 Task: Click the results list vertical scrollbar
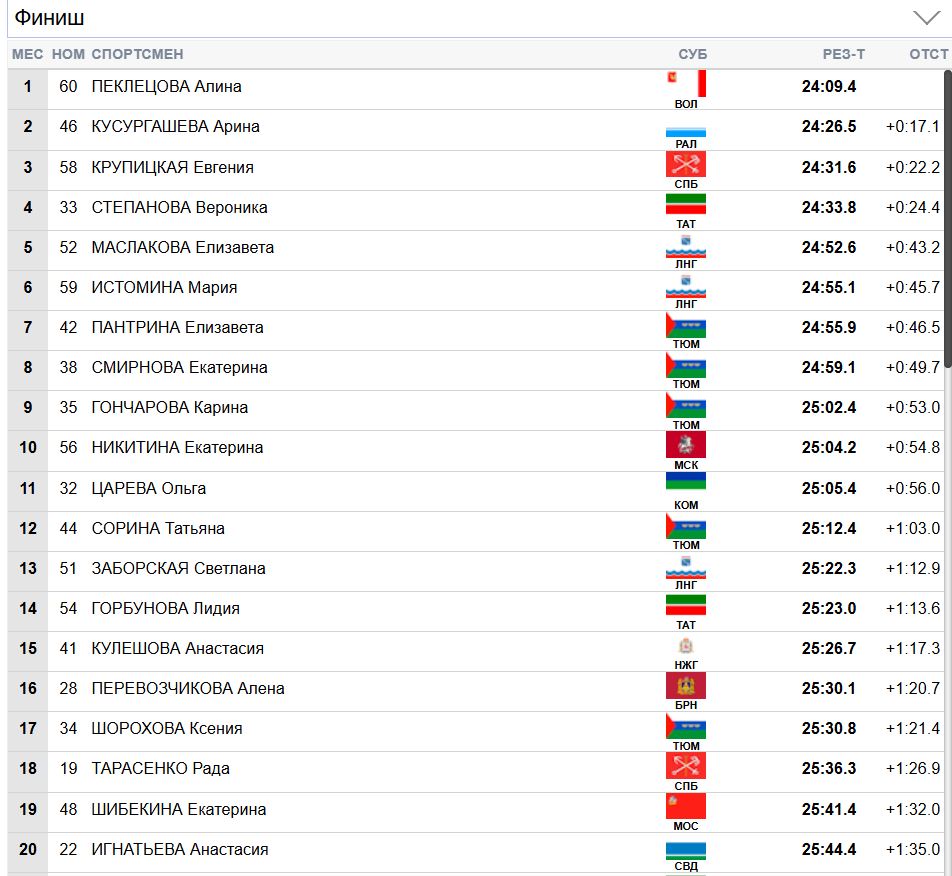click(x=947, y=220)
